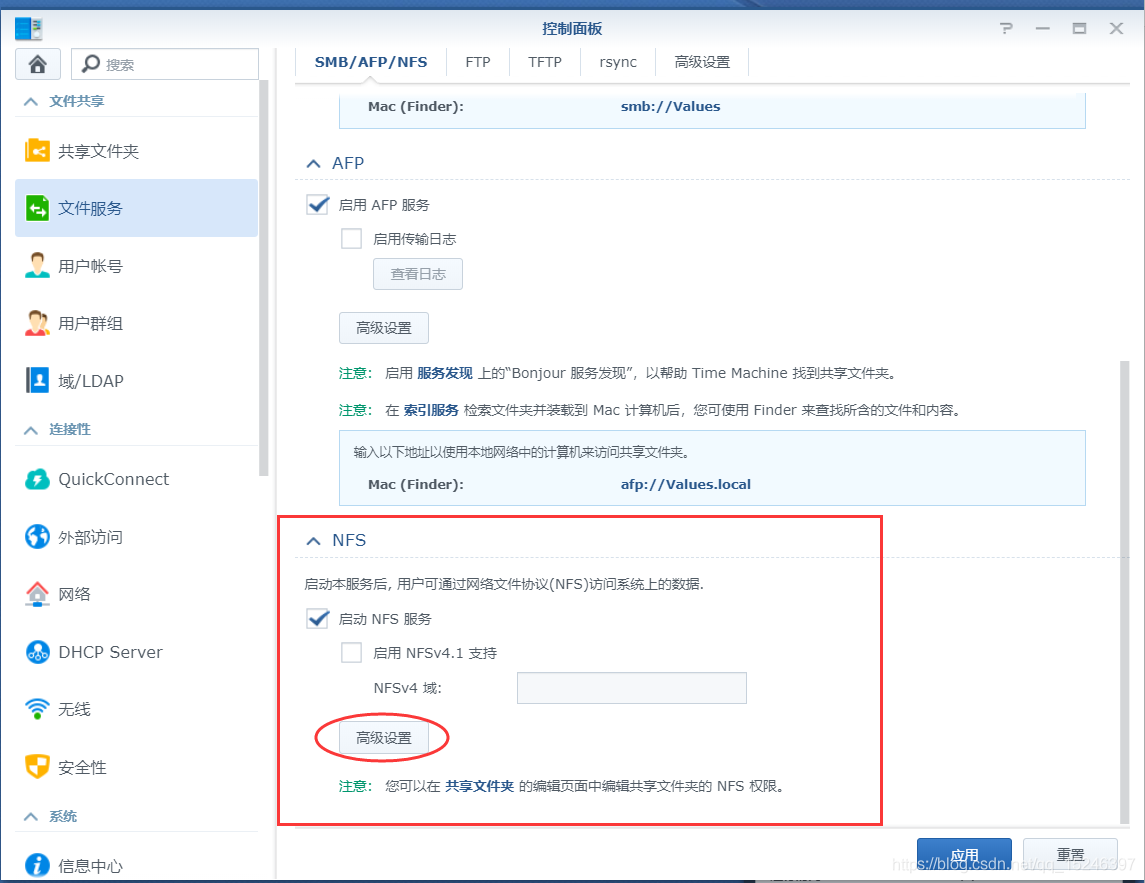Select the DHCP Server sidebar label
The width and height of the screenshot is (1145, 883).
point(110,652)
